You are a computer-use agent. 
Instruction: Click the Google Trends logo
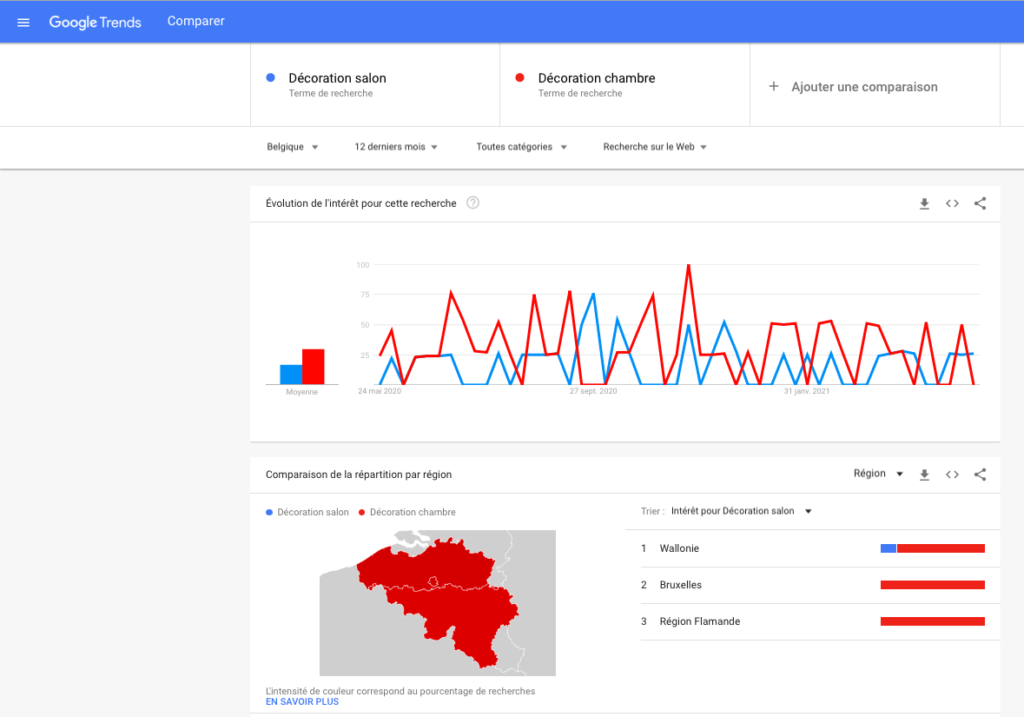(95, 21)
